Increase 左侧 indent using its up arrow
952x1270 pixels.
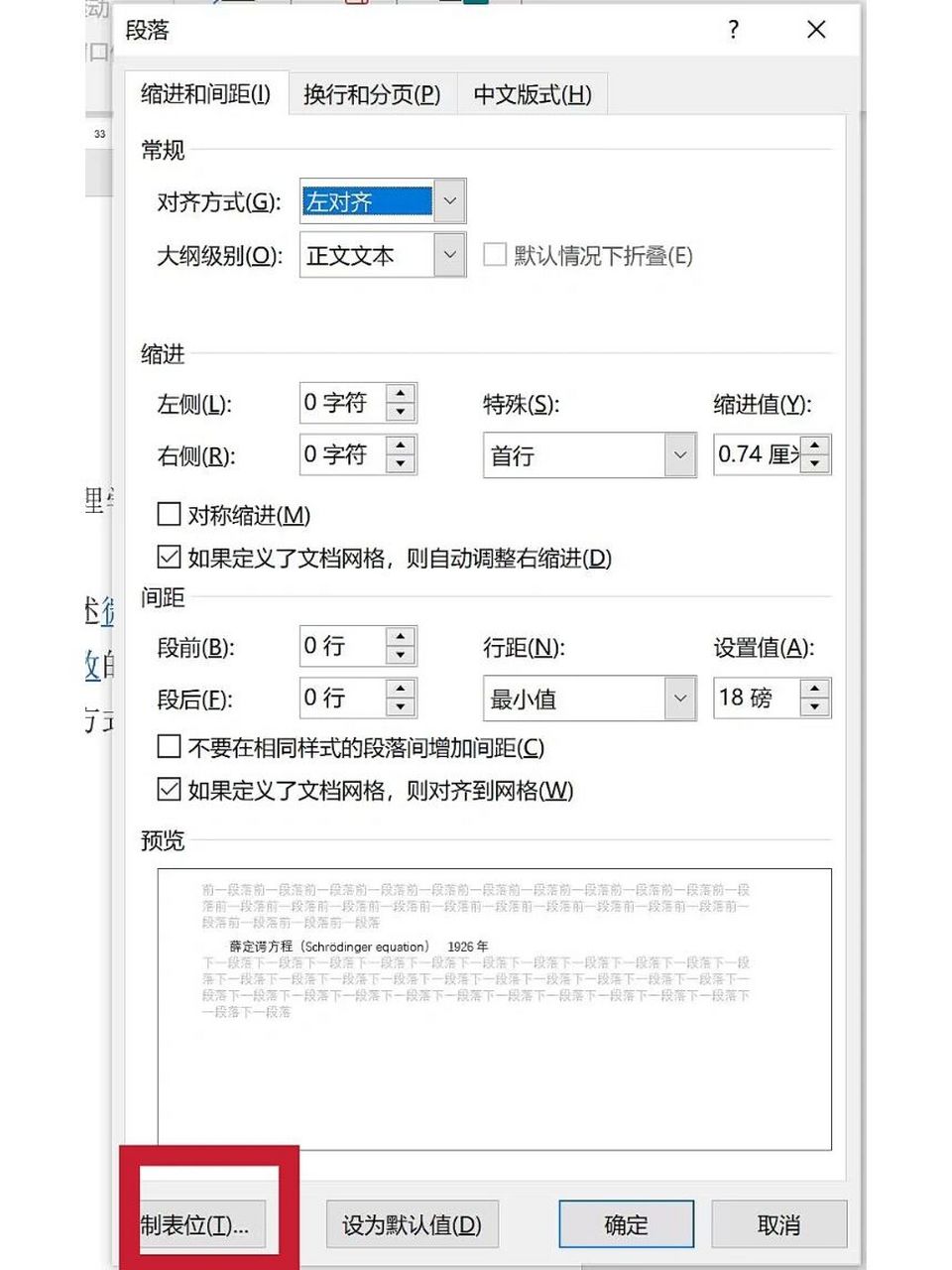click(x=400, y=394)
